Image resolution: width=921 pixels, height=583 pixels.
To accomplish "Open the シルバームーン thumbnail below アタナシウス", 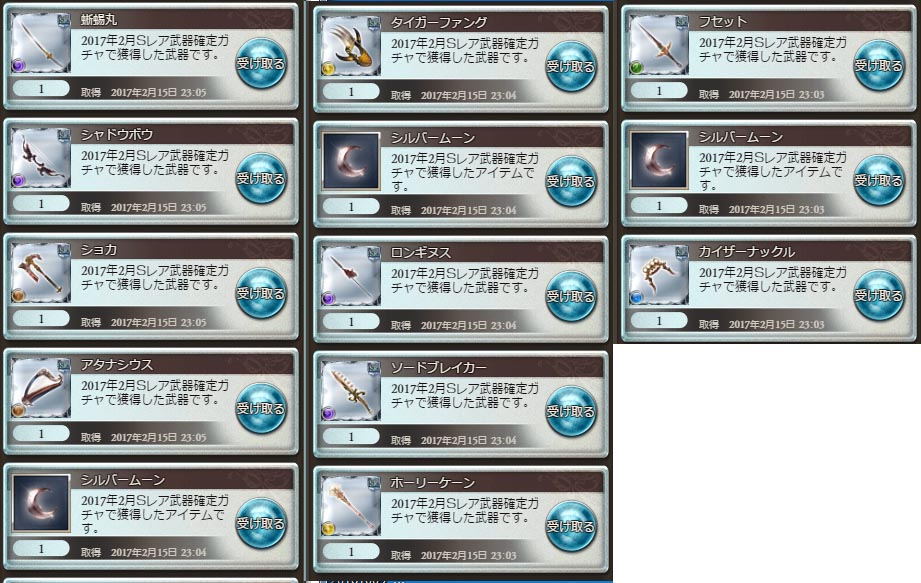I will pyautogui.click(x=41, y=504).
